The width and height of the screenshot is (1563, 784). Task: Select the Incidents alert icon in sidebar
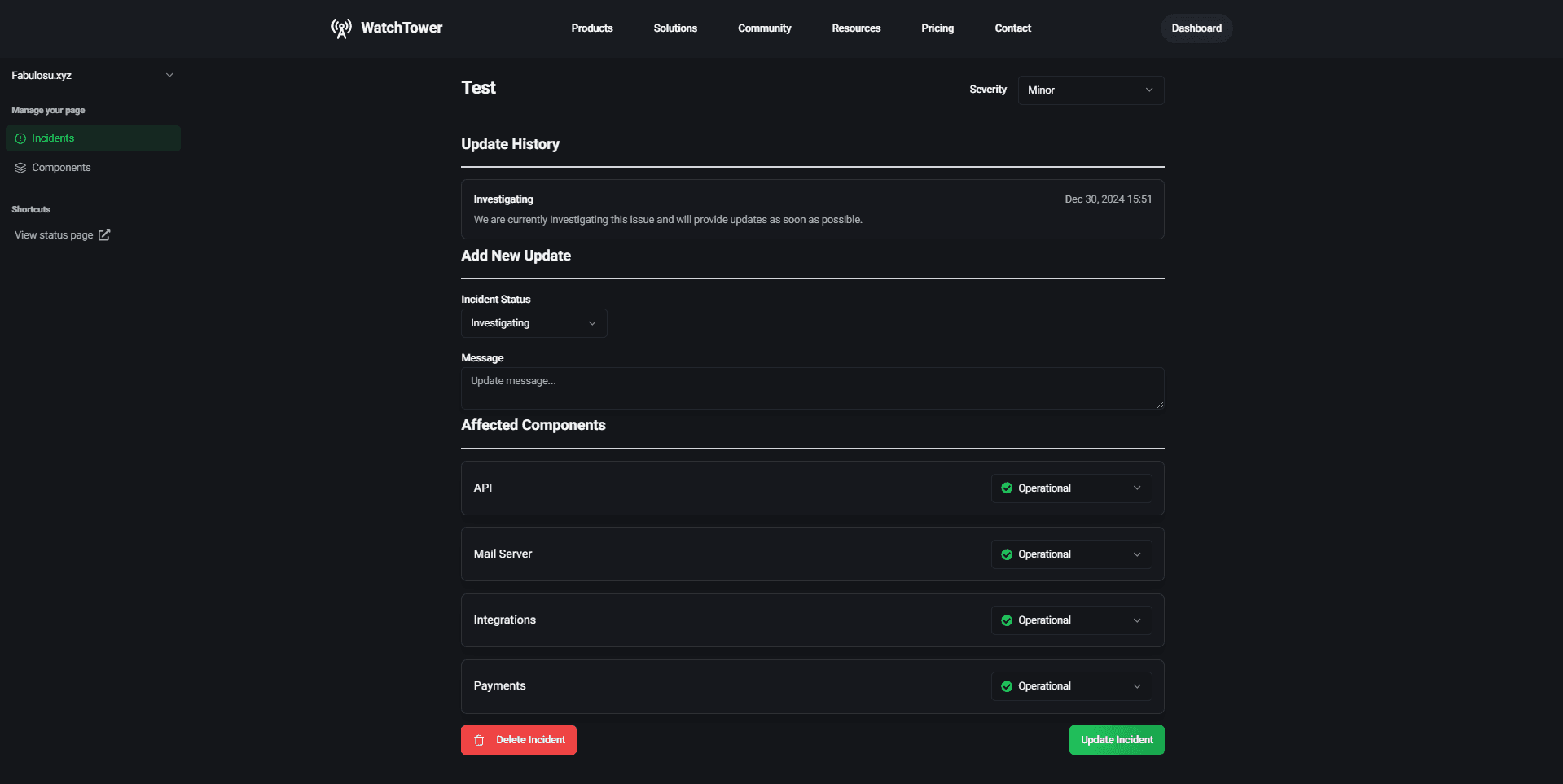click(20, 138)
